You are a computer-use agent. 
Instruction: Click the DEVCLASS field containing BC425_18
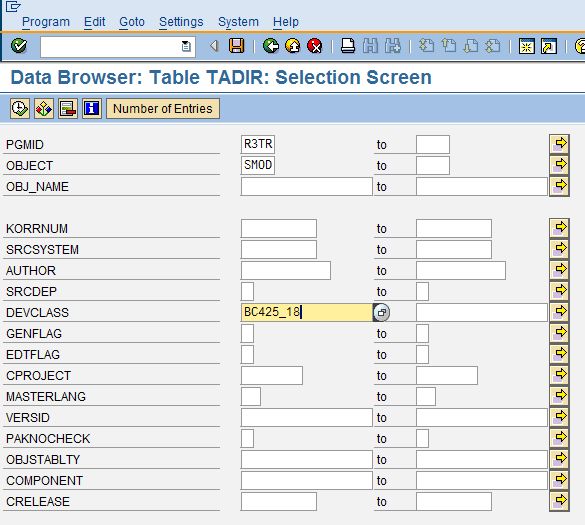click(x=307, y=312)
